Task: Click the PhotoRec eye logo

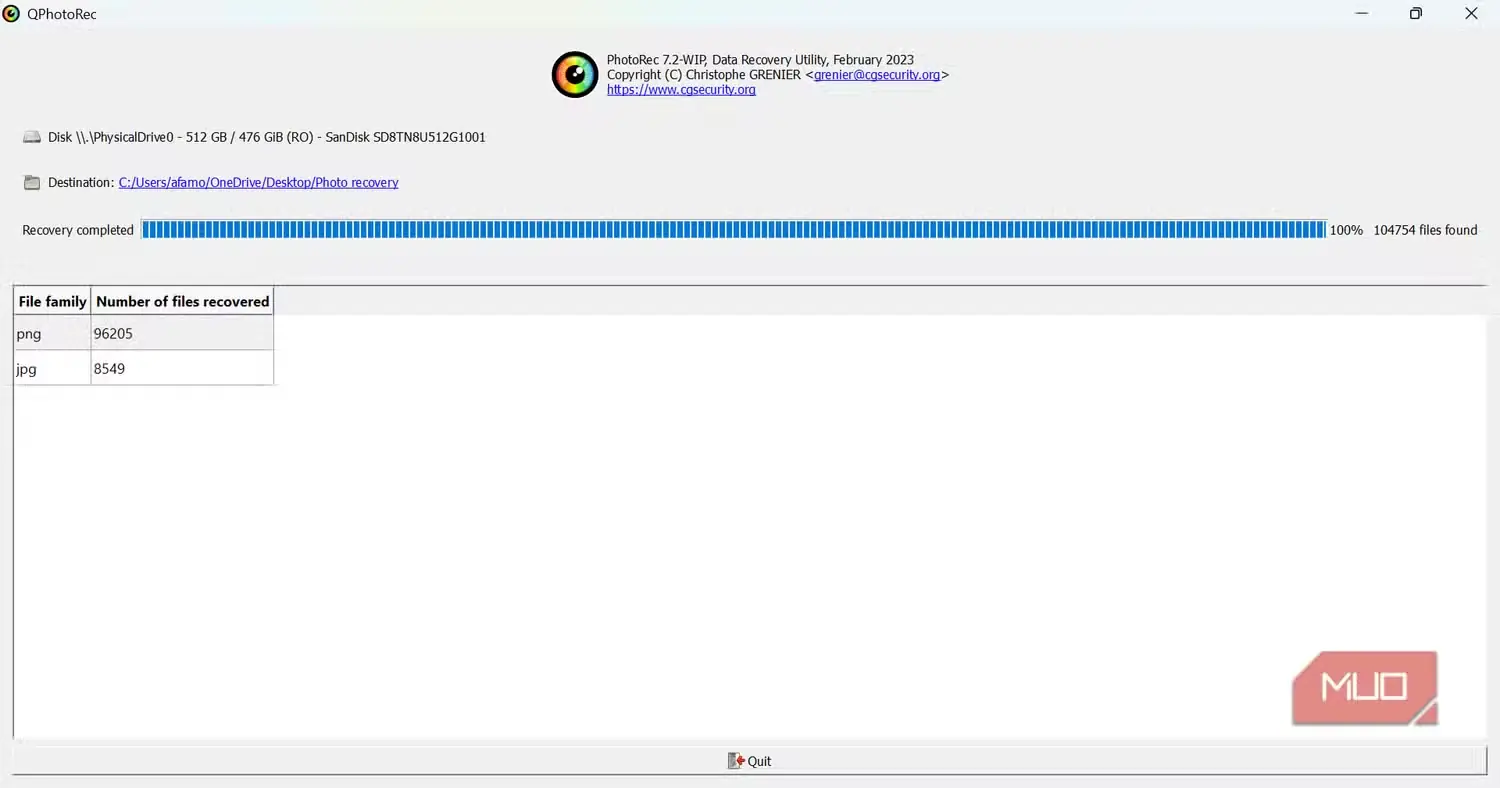Action: (575, 75)
